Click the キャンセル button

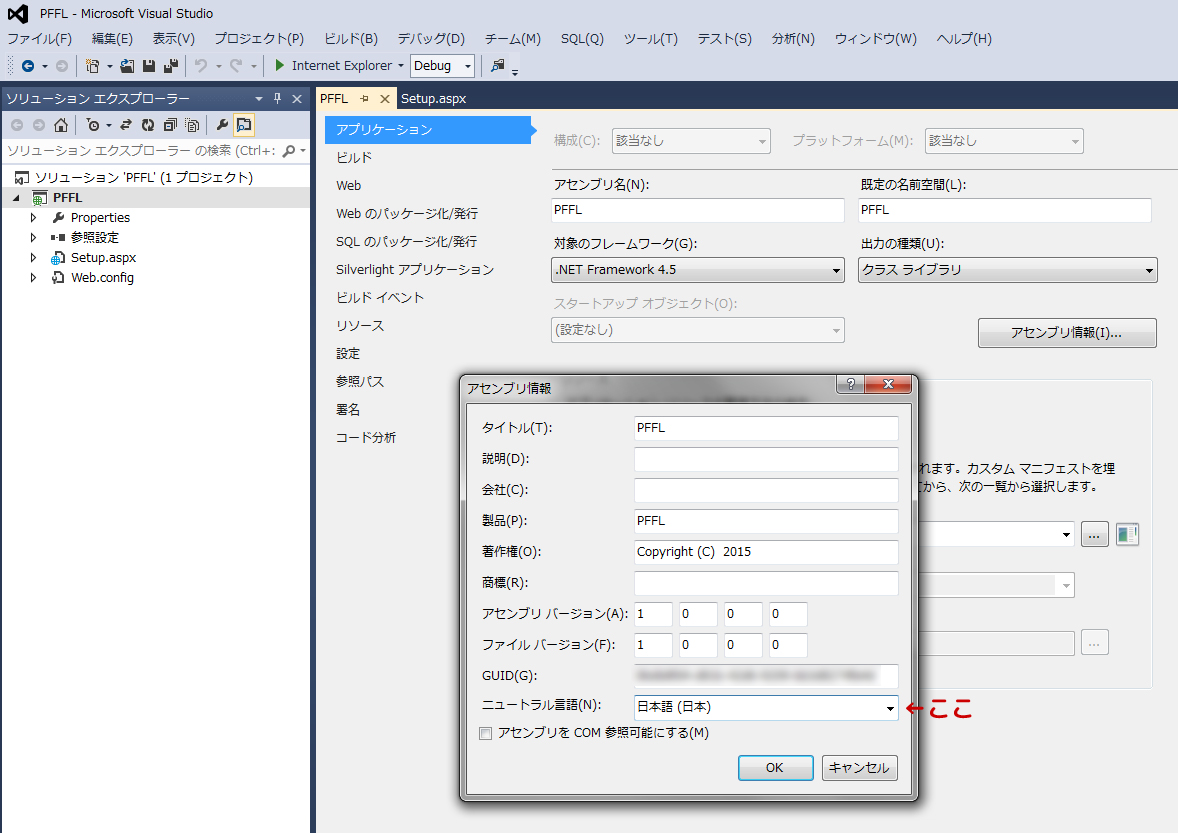(859, 768)
